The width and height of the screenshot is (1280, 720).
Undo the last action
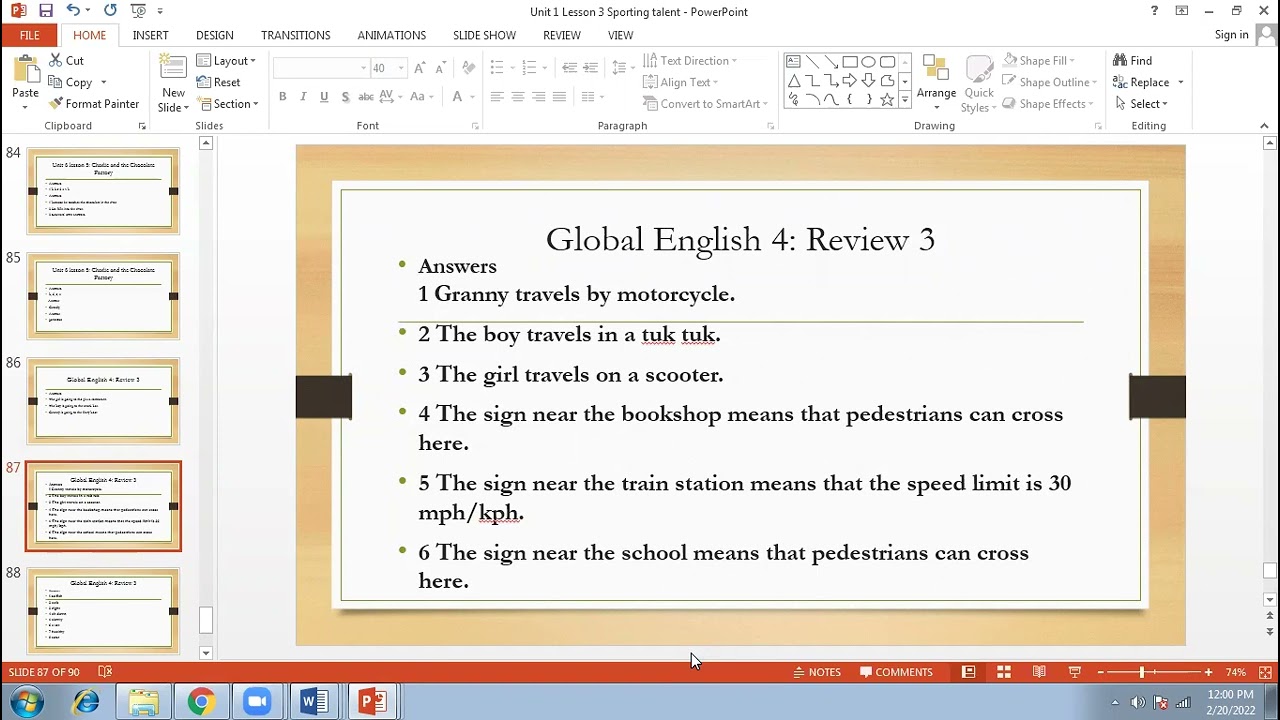tap(73, 11)
